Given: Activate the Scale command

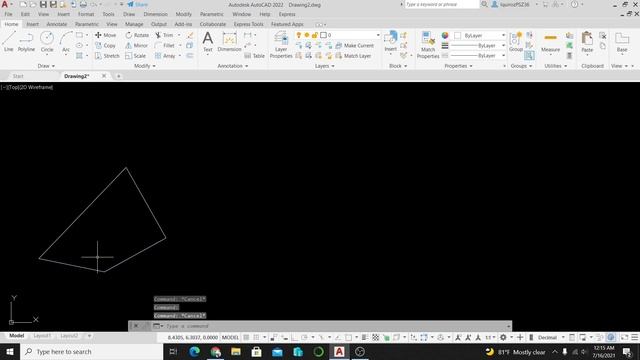Looking at the screenshot, I should coord(136,56).
